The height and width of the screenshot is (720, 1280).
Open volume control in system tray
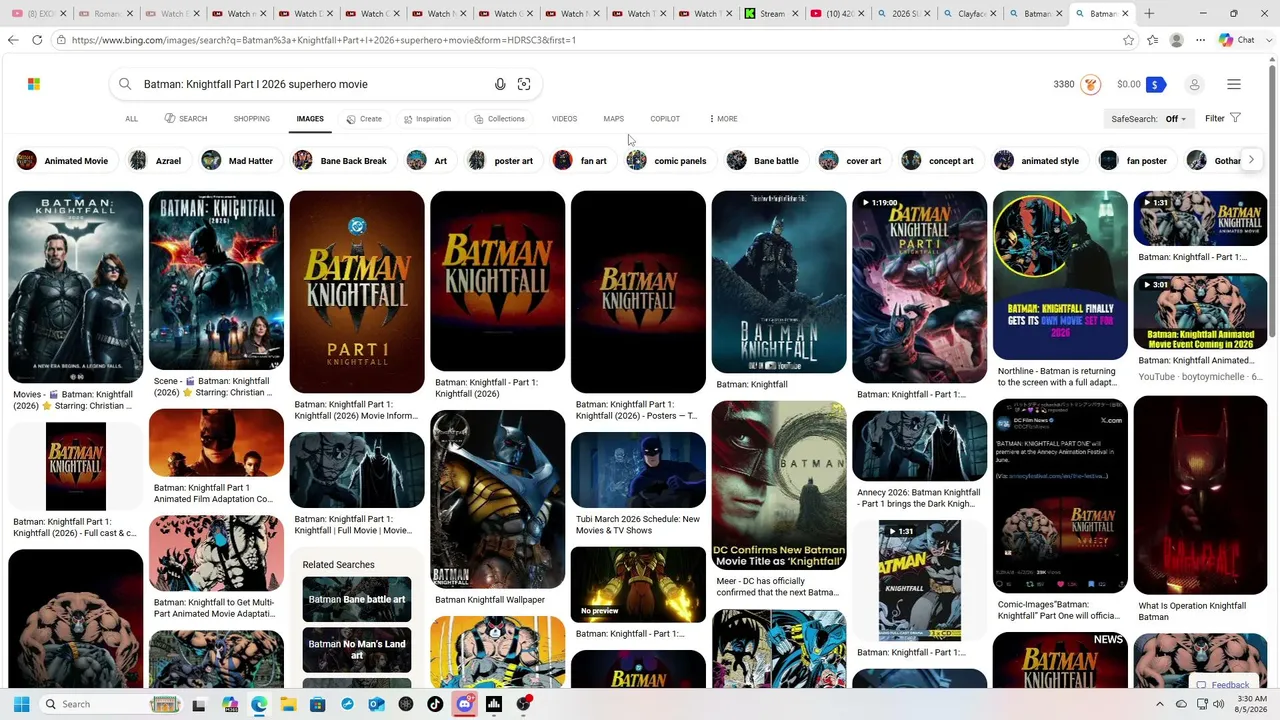coord(1219,704)
